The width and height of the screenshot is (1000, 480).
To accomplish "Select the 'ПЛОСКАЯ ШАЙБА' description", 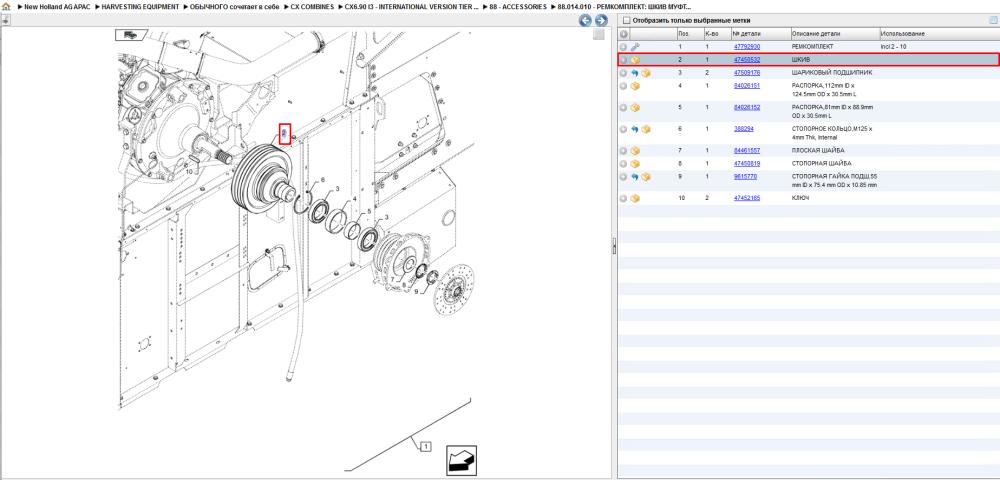I will tap(818, 151).
